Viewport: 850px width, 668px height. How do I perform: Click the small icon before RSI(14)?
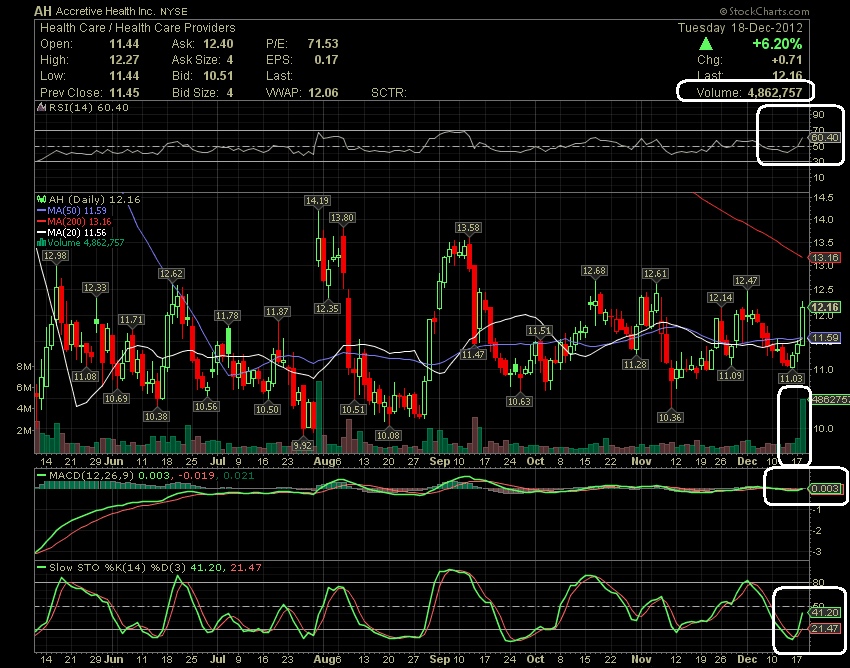coord(41,107)
